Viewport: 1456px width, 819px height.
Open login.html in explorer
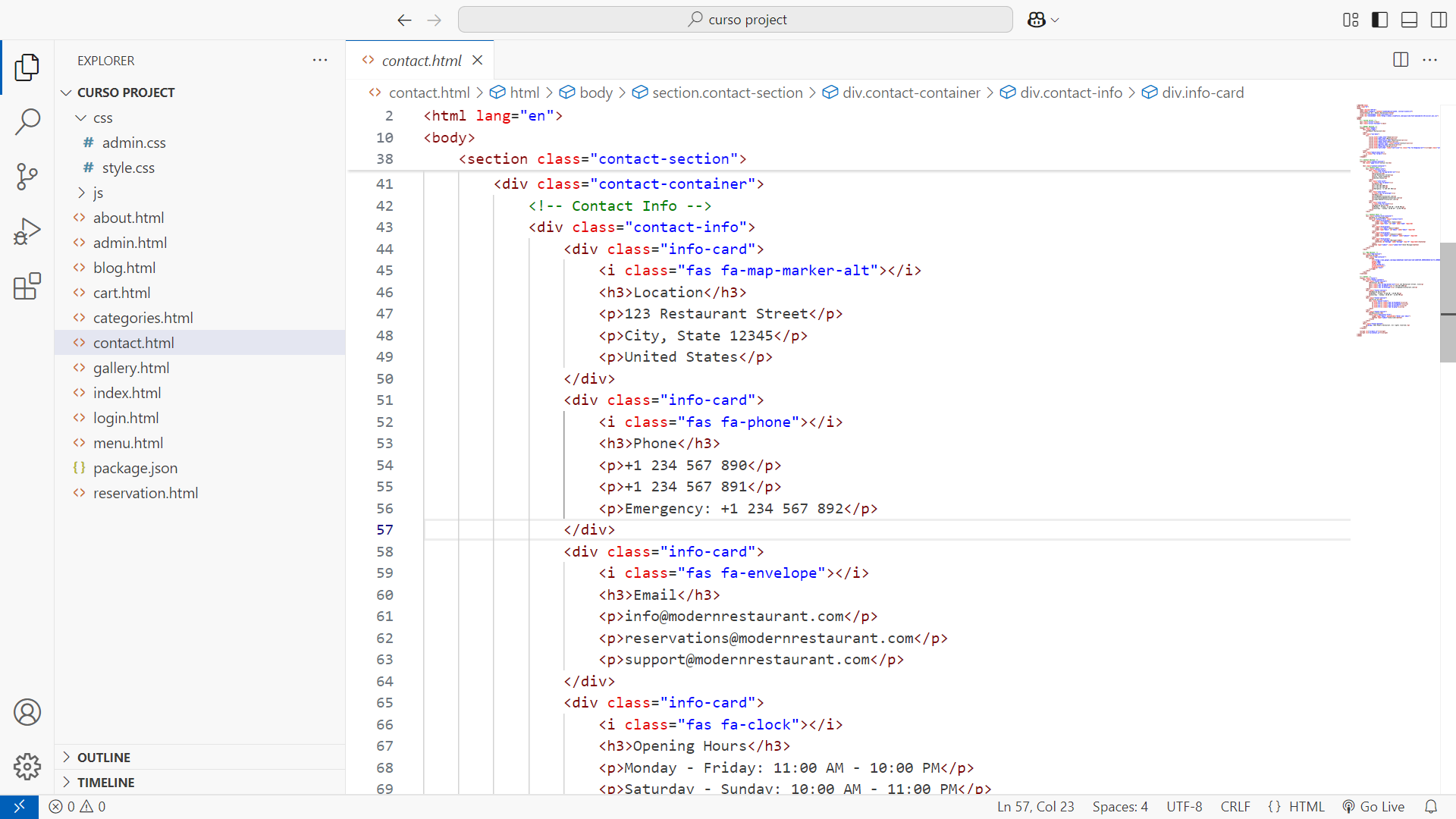click(200, 418)
